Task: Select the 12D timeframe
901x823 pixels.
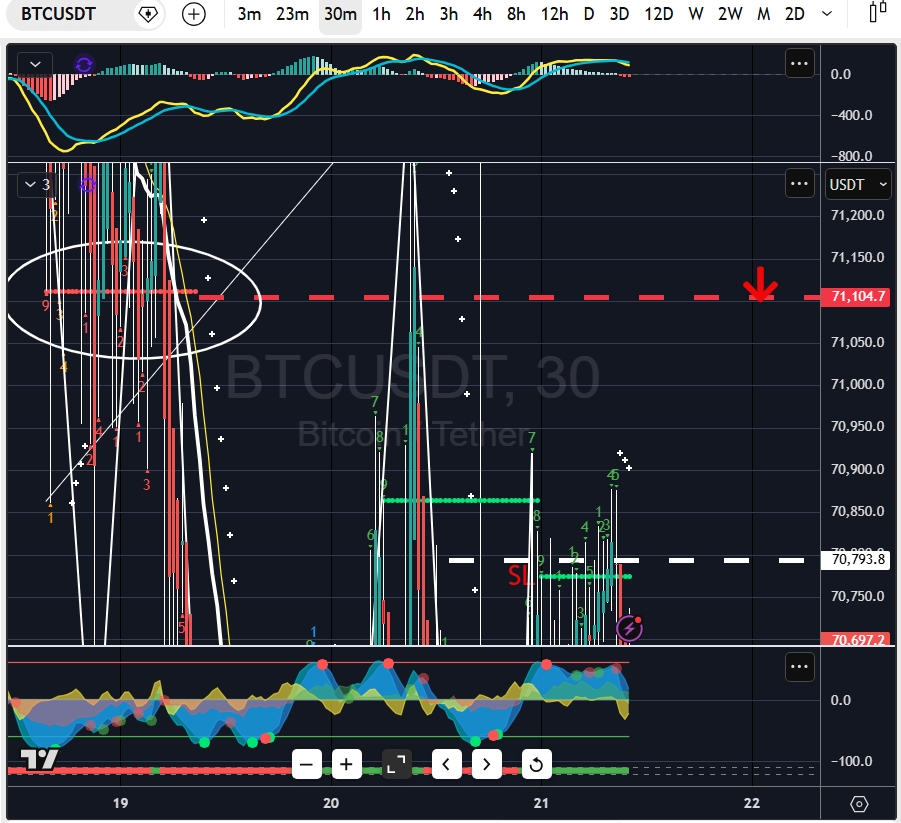Action: pos(659,14)
